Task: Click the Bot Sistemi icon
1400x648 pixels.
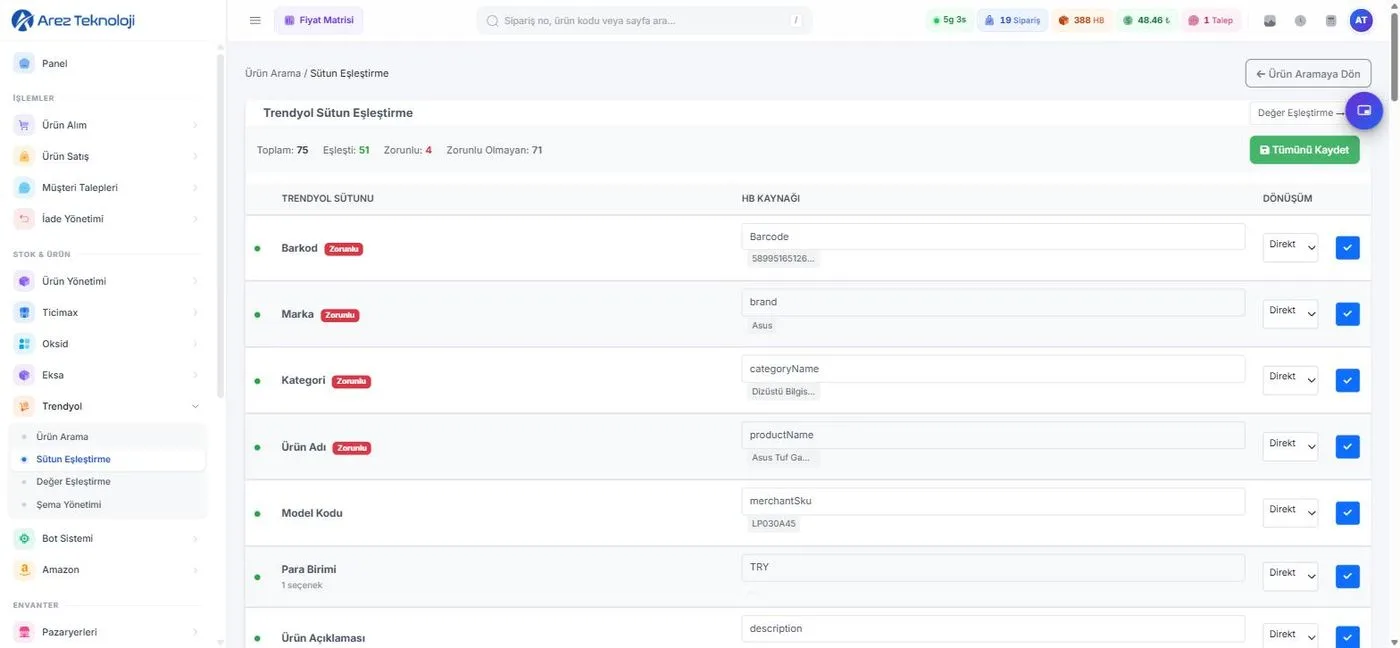Action: (x=24, y=538)
